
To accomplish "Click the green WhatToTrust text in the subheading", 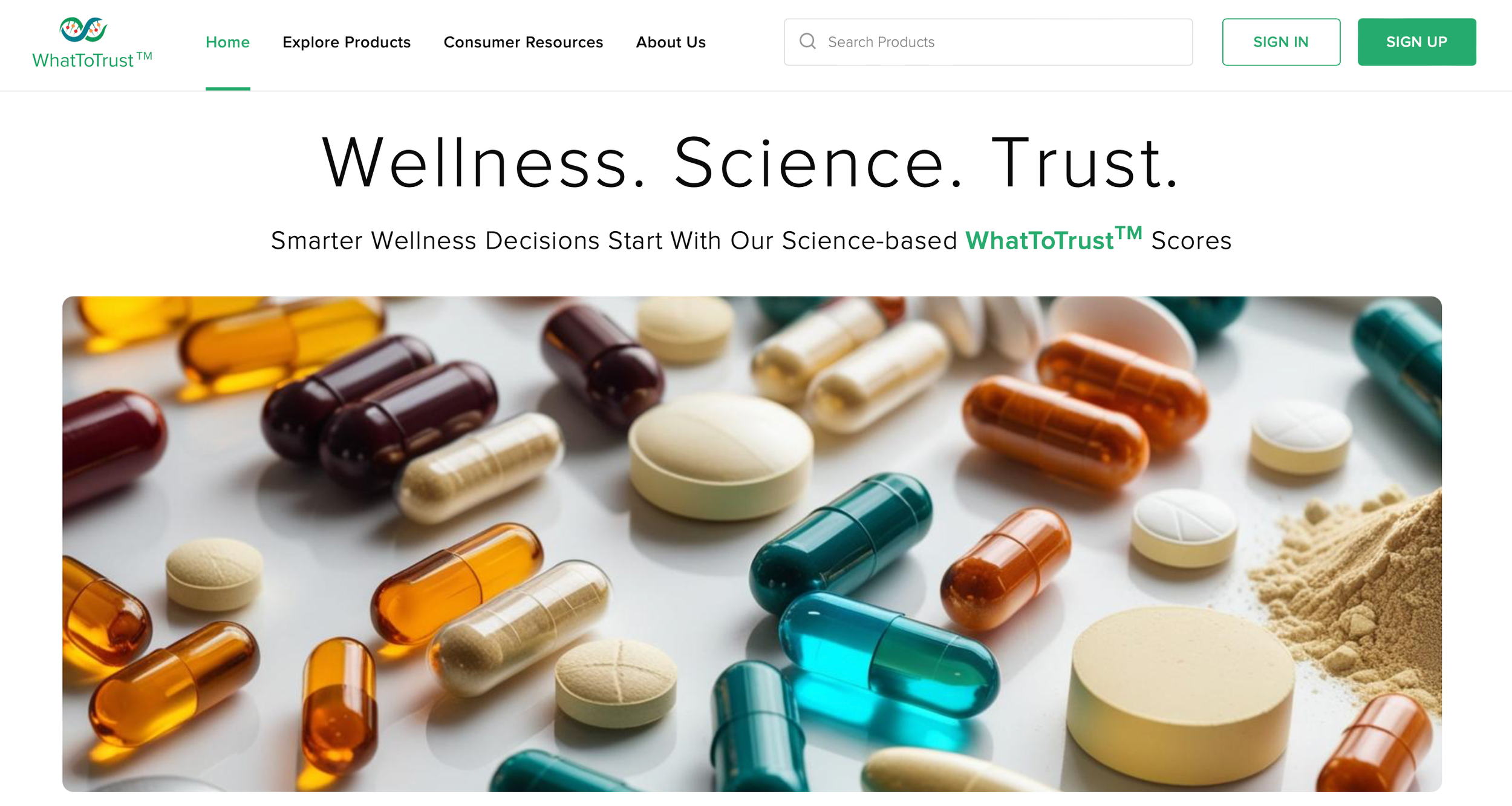I will [x=1053, y=239].
